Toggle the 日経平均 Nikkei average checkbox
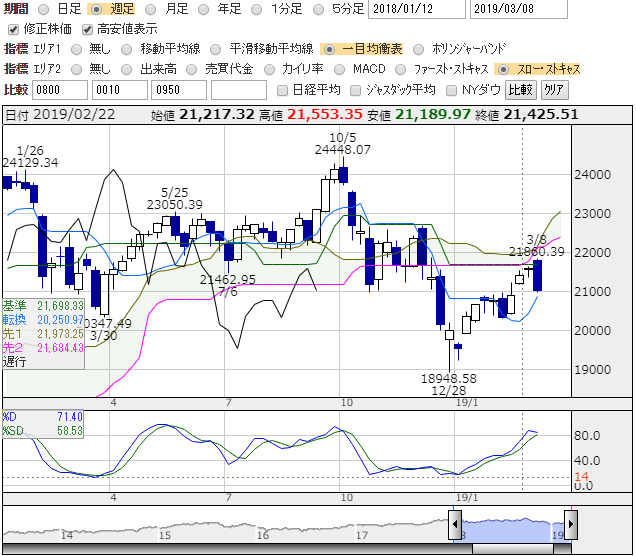636x556 pixels. (x=282, y=90)
